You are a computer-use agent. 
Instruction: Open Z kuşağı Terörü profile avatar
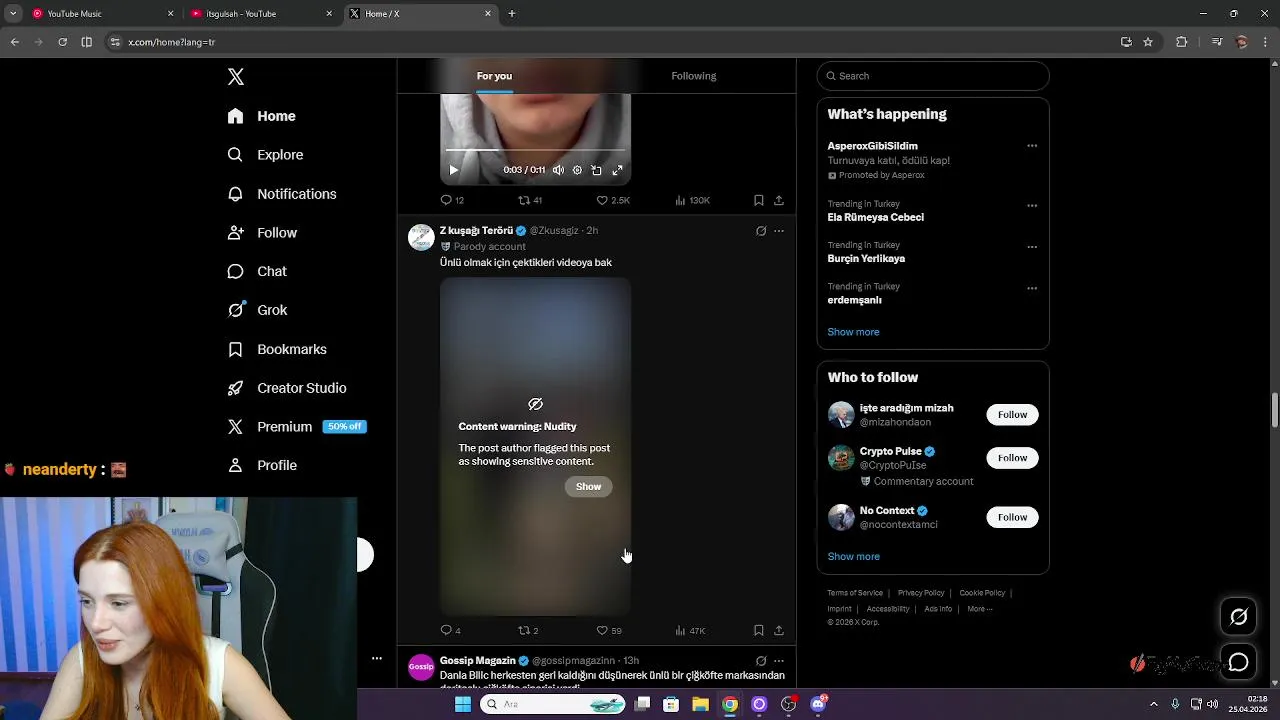pyautogui.click(x=421, y=237)
